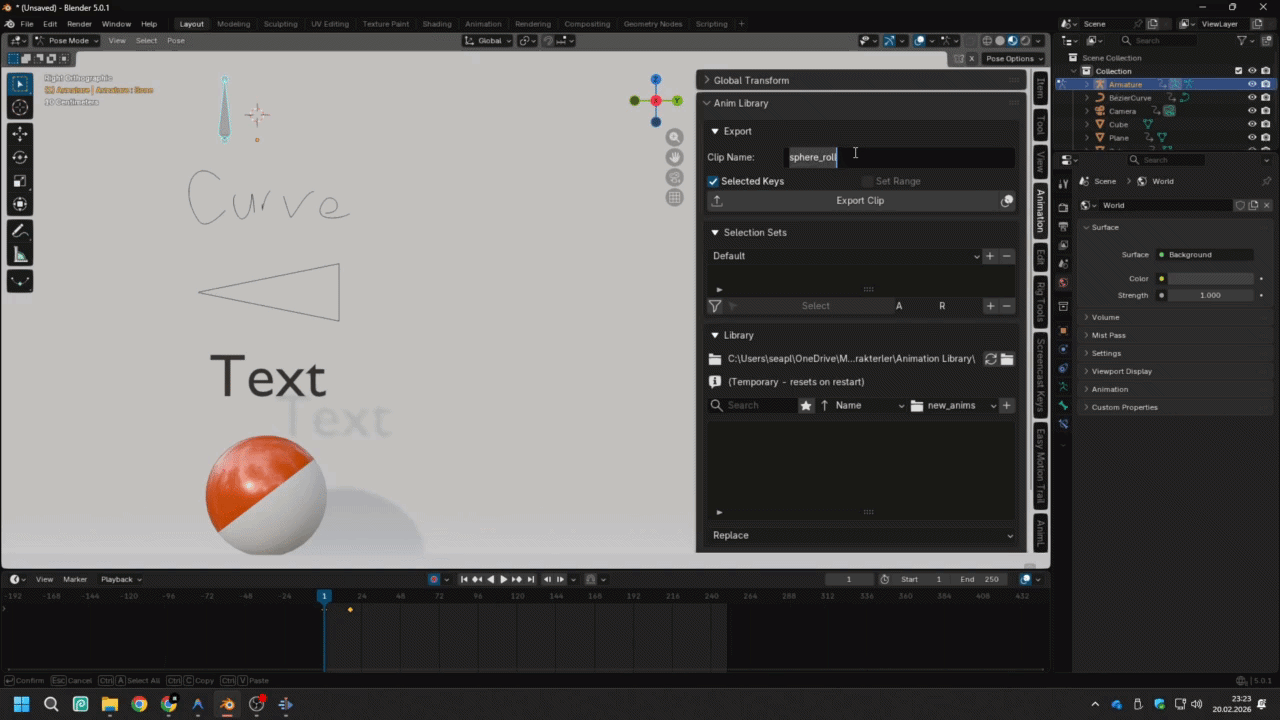Image resolution: width=1280 pixels, height=720 pixels.
Task: Jump to the end frame in the timeline
Action: coord(531,579)
